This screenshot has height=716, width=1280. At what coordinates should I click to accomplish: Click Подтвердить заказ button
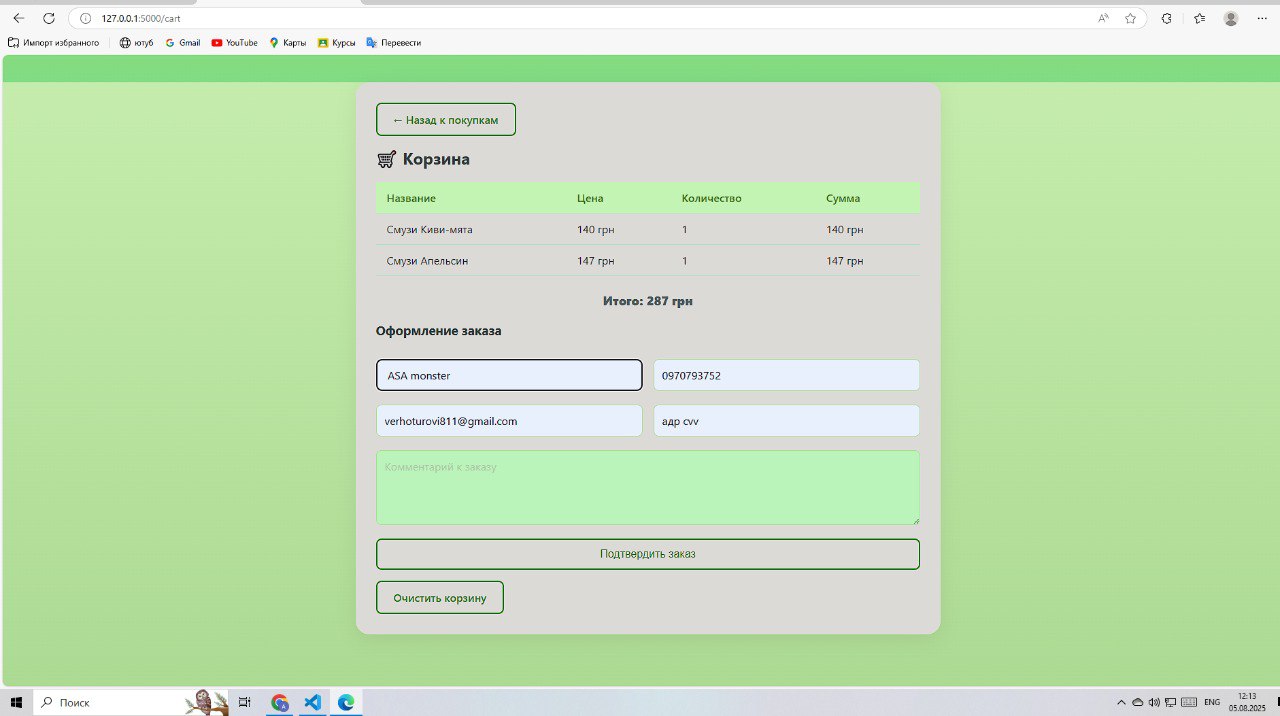pos(648,554)
